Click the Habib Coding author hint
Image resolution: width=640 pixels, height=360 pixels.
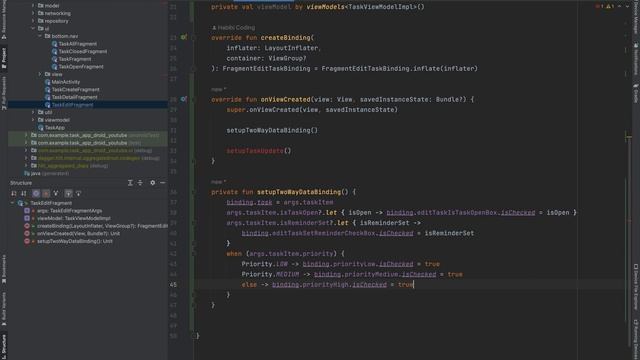pyautogui.click(x=233, y=28)
